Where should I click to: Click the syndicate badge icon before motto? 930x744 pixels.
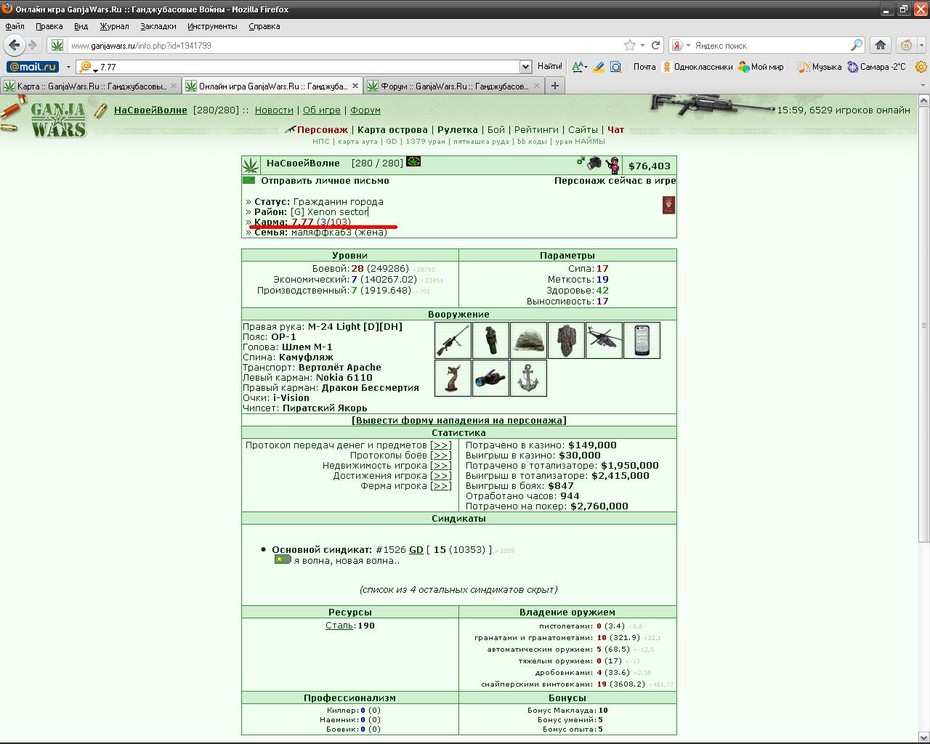[282, 559]
